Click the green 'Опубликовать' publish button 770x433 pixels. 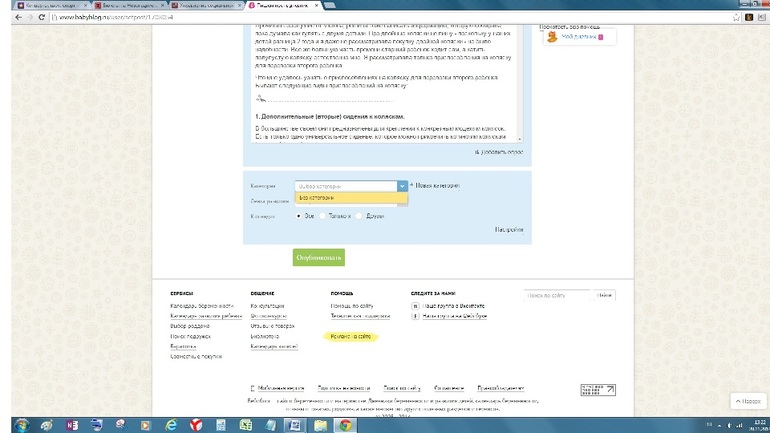tap(319, 257)
